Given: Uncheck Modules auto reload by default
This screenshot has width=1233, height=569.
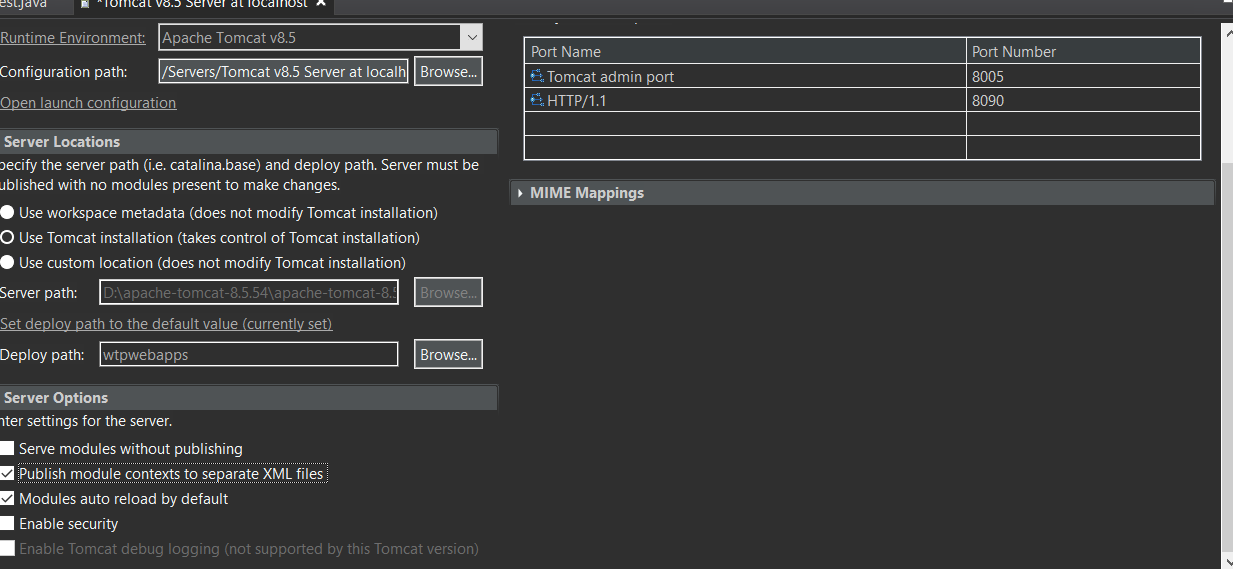Looking at the screenshot, I should coord(8,499).
